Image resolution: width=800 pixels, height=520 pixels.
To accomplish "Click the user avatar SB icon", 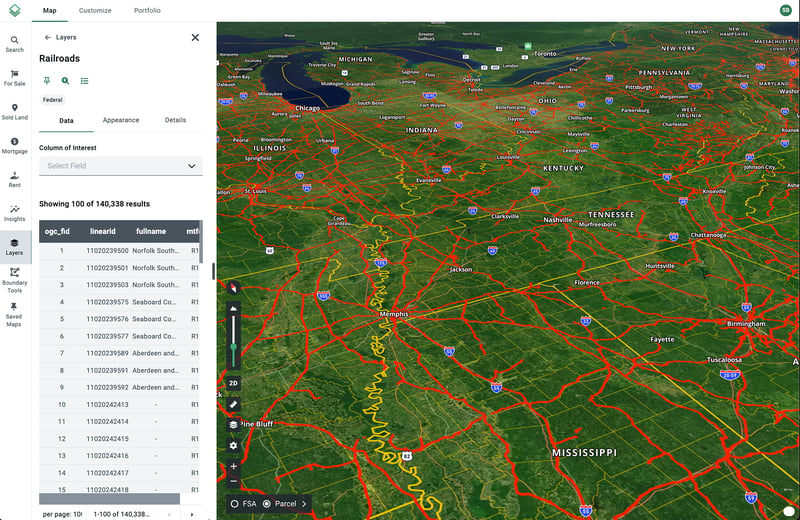I will click(x=786, y=10).
